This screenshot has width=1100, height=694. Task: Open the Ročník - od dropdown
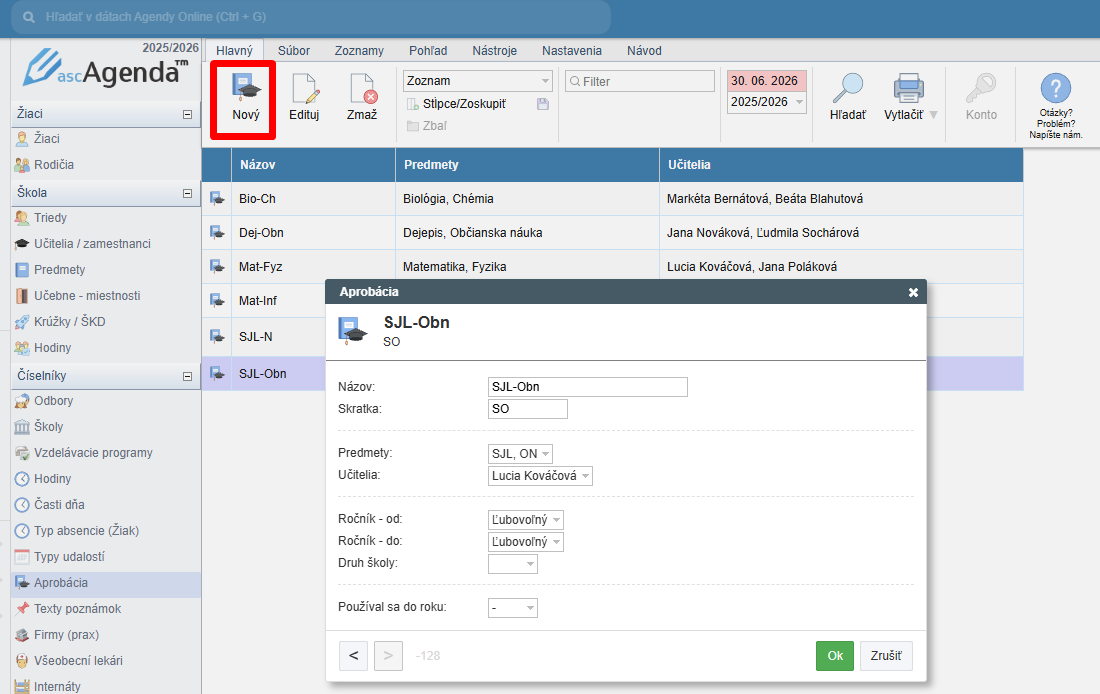coord(525,520)
